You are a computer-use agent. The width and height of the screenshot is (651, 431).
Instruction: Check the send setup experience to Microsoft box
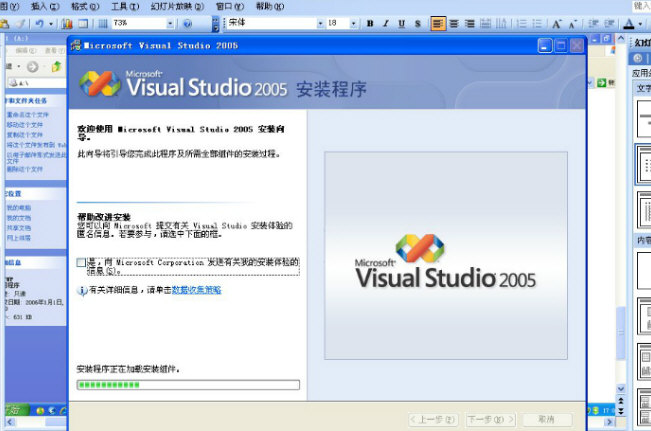coord(81,262)
